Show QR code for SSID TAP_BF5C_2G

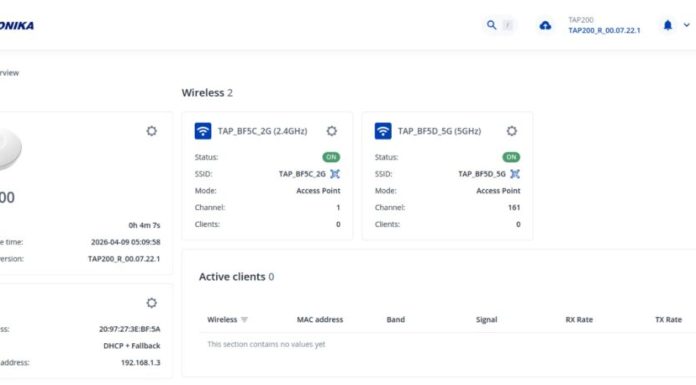click(x=335, y=174)
